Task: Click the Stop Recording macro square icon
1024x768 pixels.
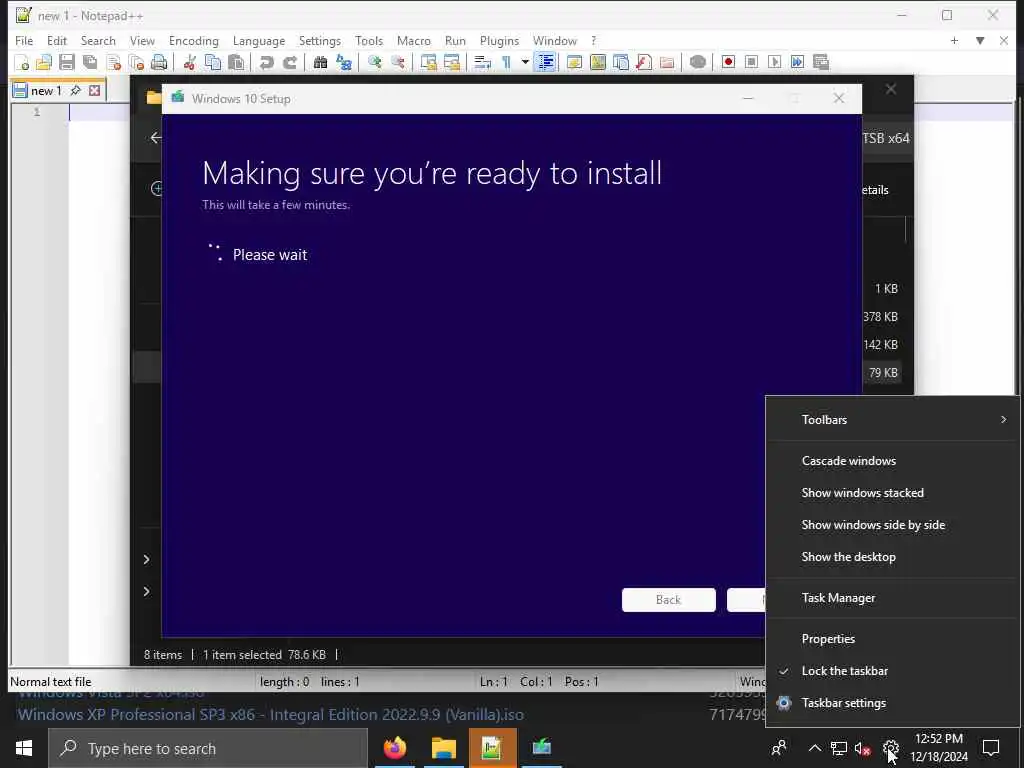Action: [x=752, y=62]
